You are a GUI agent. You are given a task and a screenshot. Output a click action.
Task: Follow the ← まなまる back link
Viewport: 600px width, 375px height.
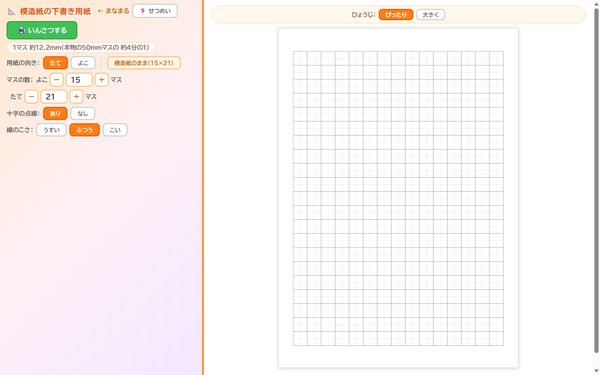point(113,11)
